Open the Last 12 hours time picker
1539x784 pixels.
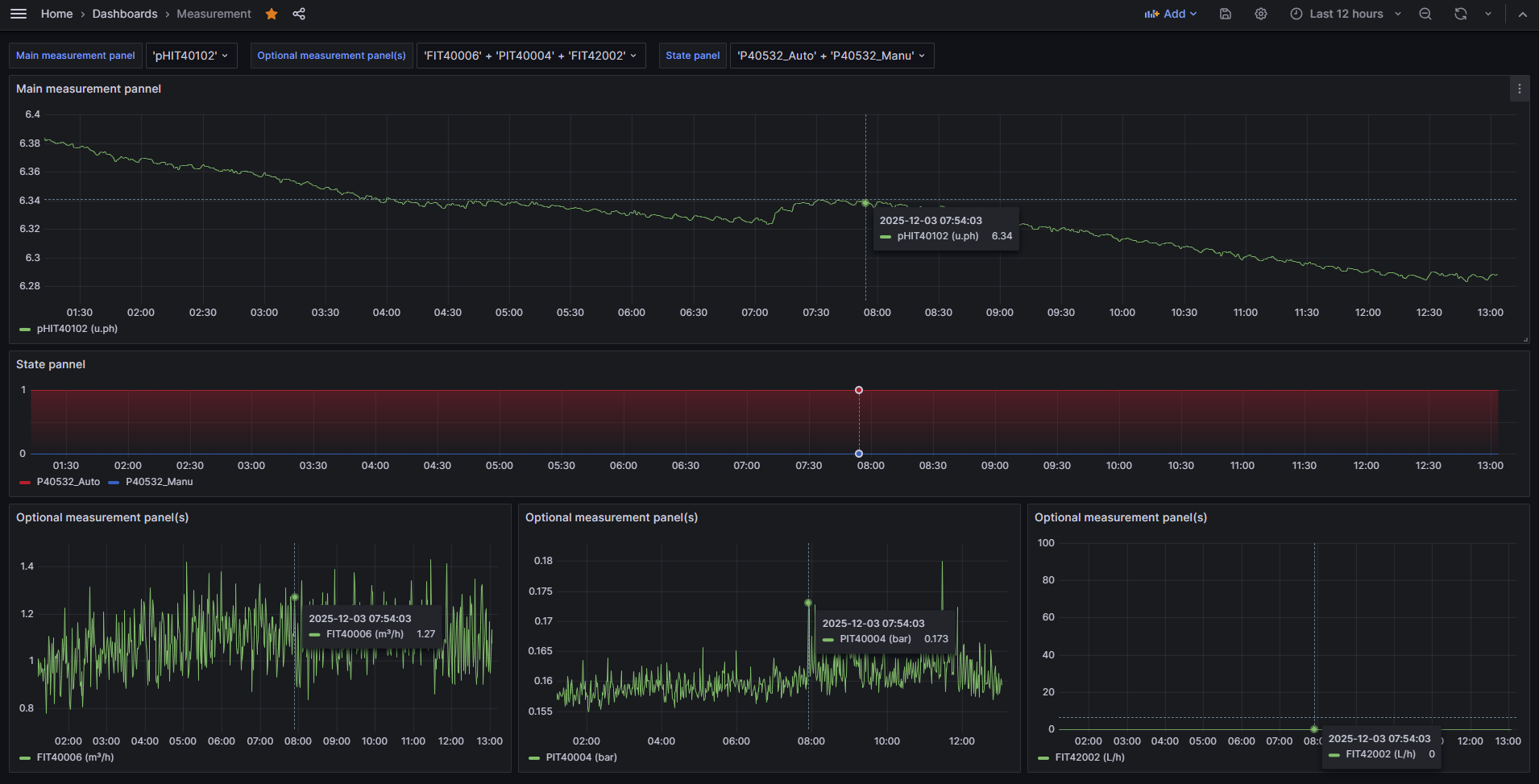[1344, 14]
